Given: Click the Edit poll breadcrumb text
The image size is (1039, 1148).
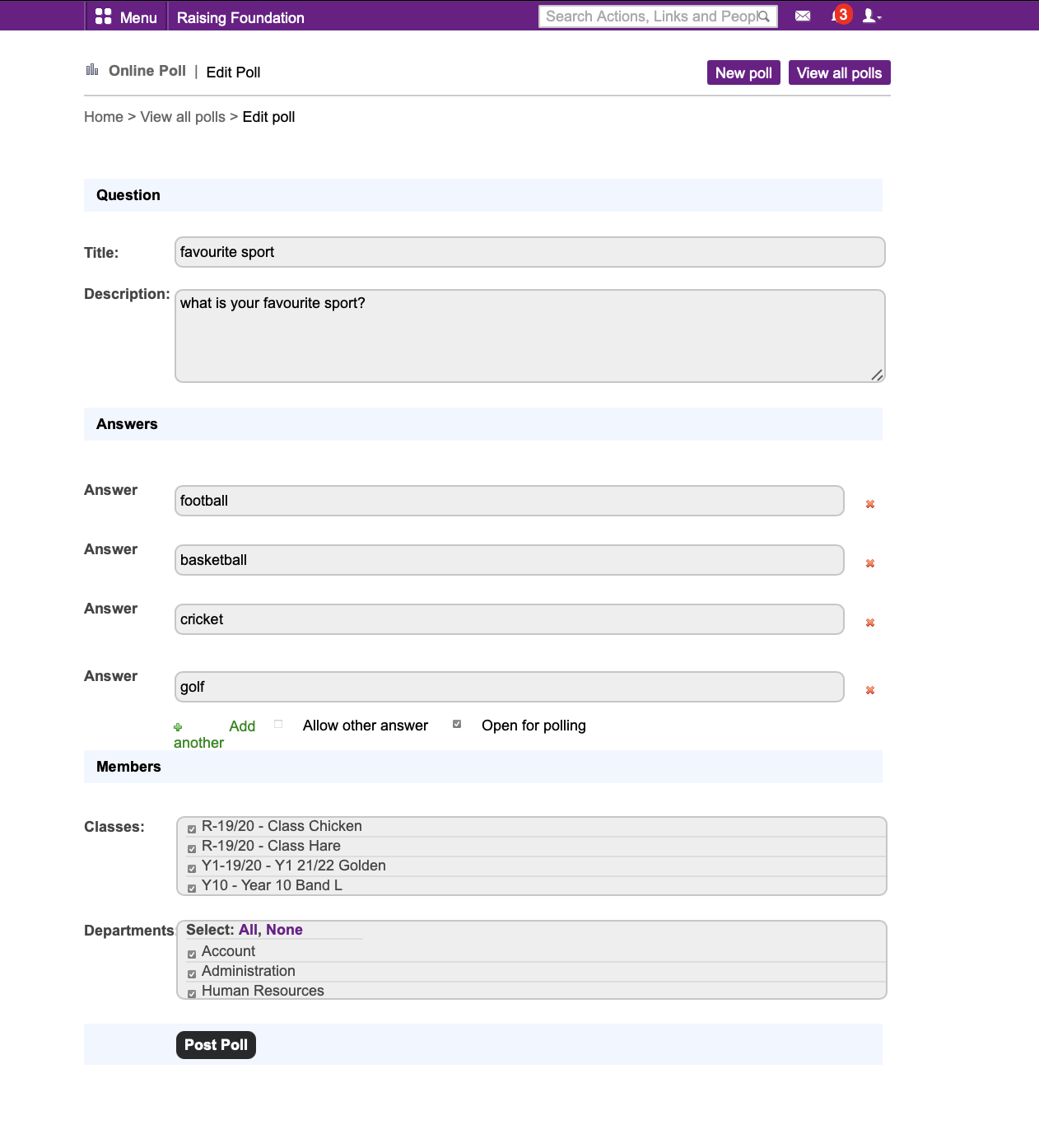Looking at the screenshot, I should pos(268,117).
